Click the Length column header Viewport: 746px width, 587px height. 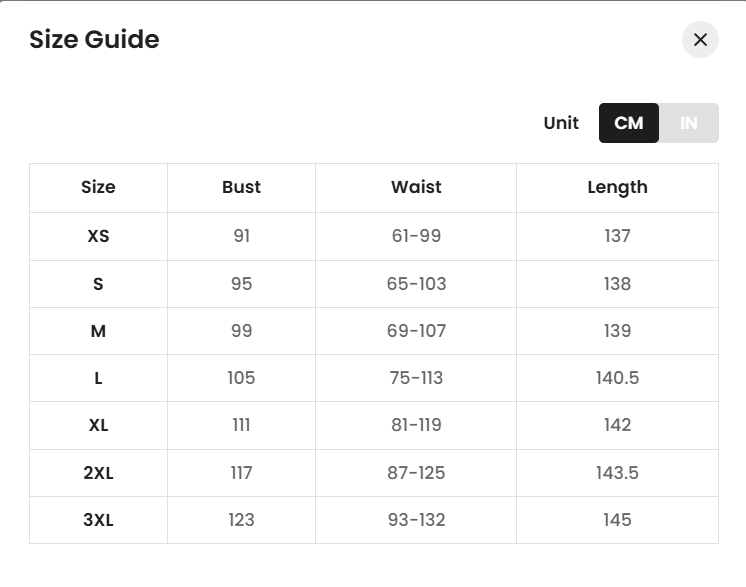(x=617, y=187)
